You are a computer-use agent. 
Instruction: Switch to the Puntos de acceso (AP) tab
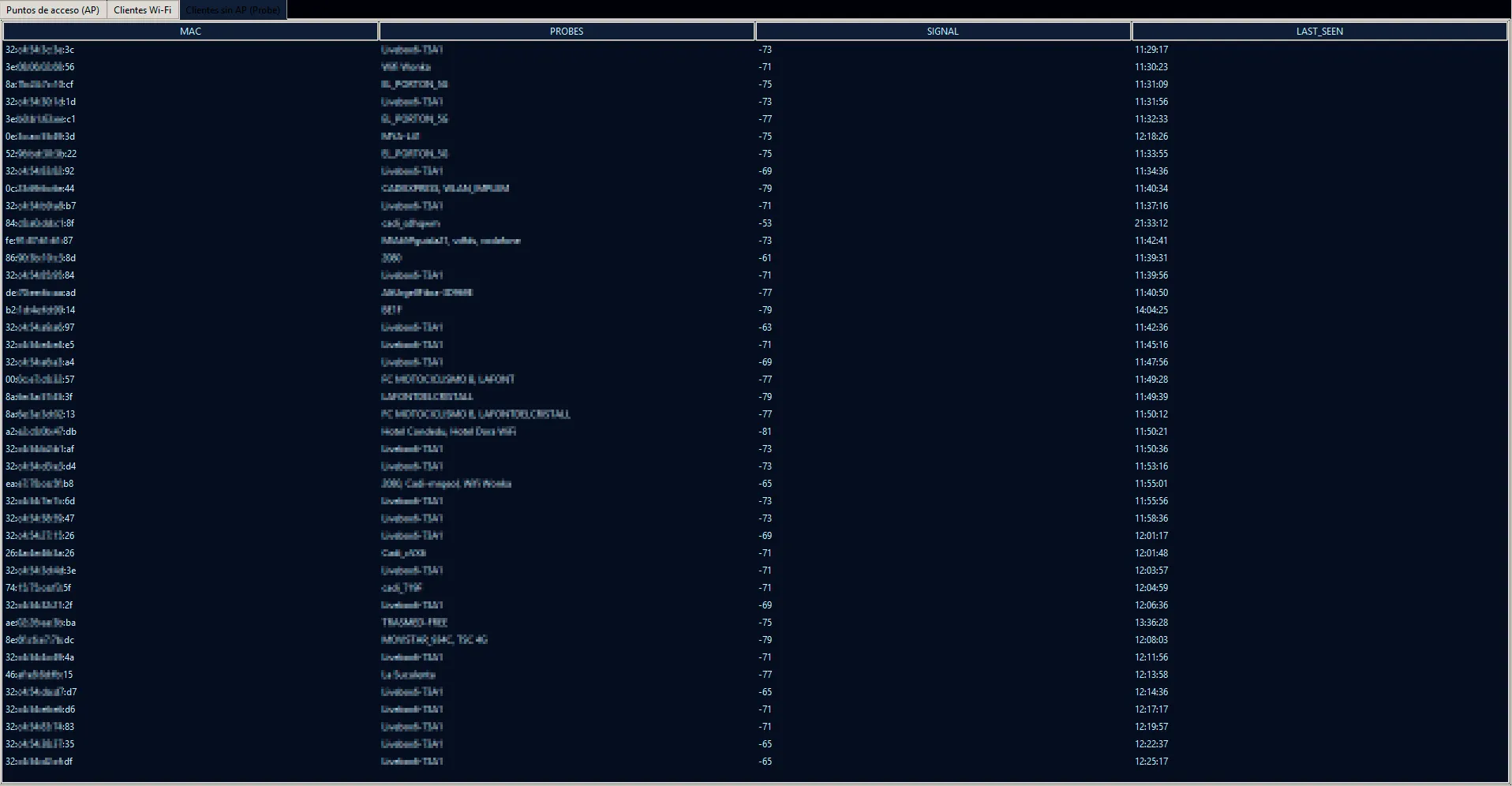[53, 10]
